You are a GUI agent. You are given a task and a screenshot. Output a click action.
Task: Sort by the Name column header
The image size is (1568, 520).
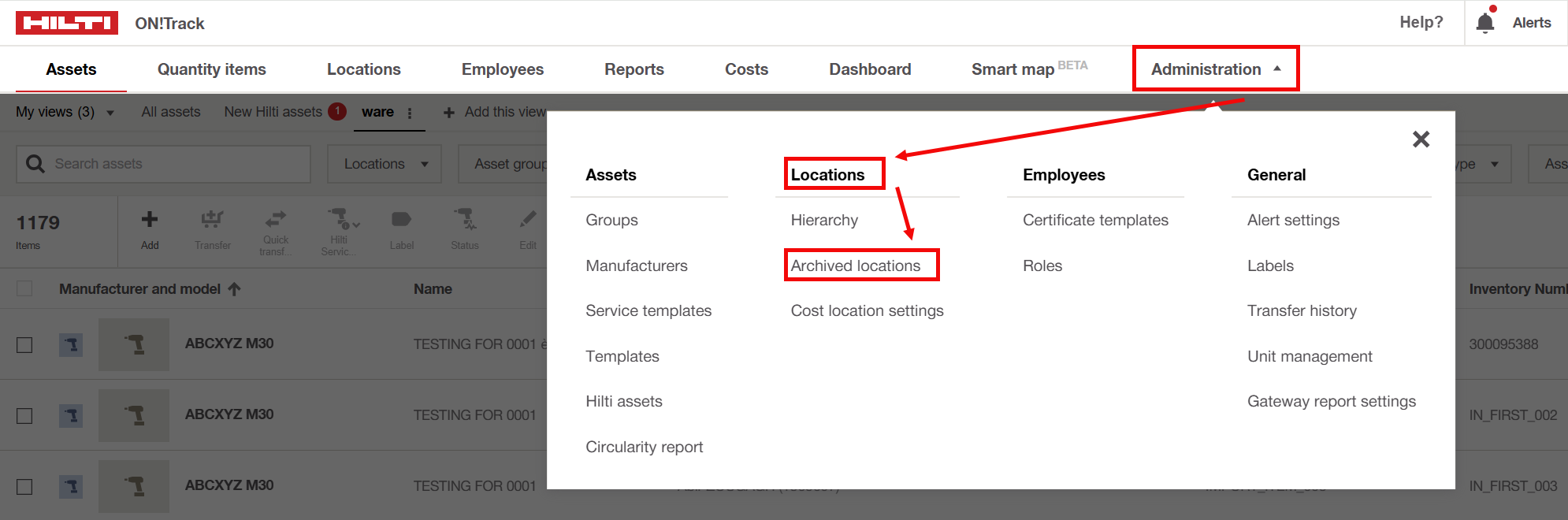pyautogui.click(x=433, y=289)
